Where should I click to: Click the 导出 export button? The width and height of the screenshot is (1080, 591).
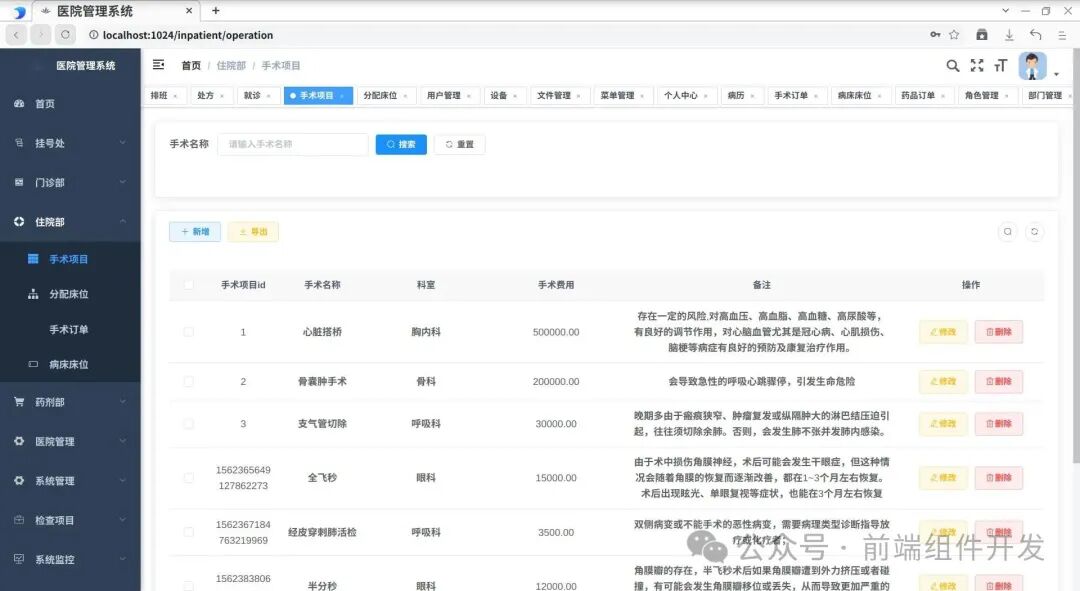[253, 231]
